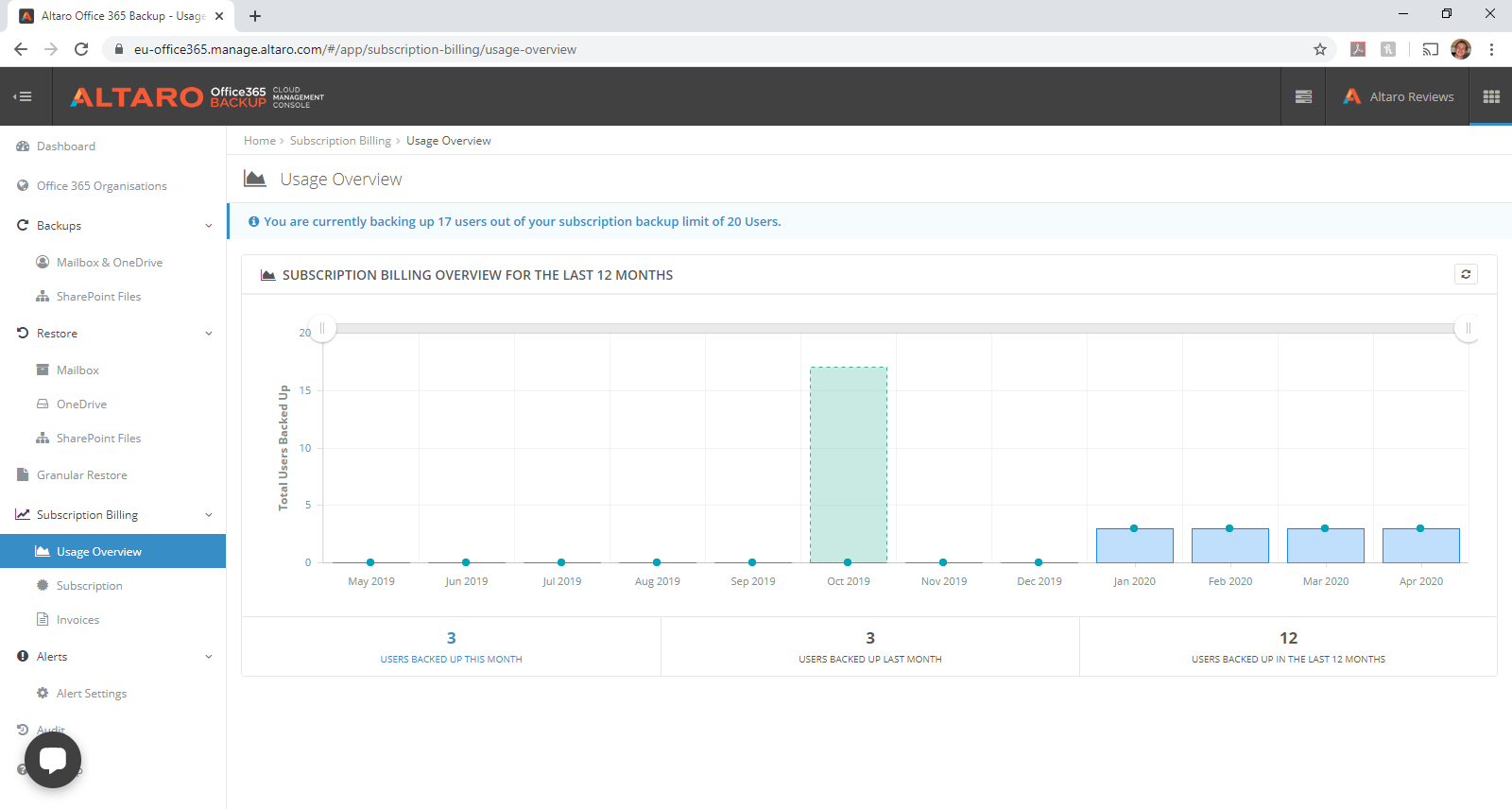The height and width of the screenshot is (809, 1512).
Task: Click the Mar 2020 bar in chart
Action: 1325,545
